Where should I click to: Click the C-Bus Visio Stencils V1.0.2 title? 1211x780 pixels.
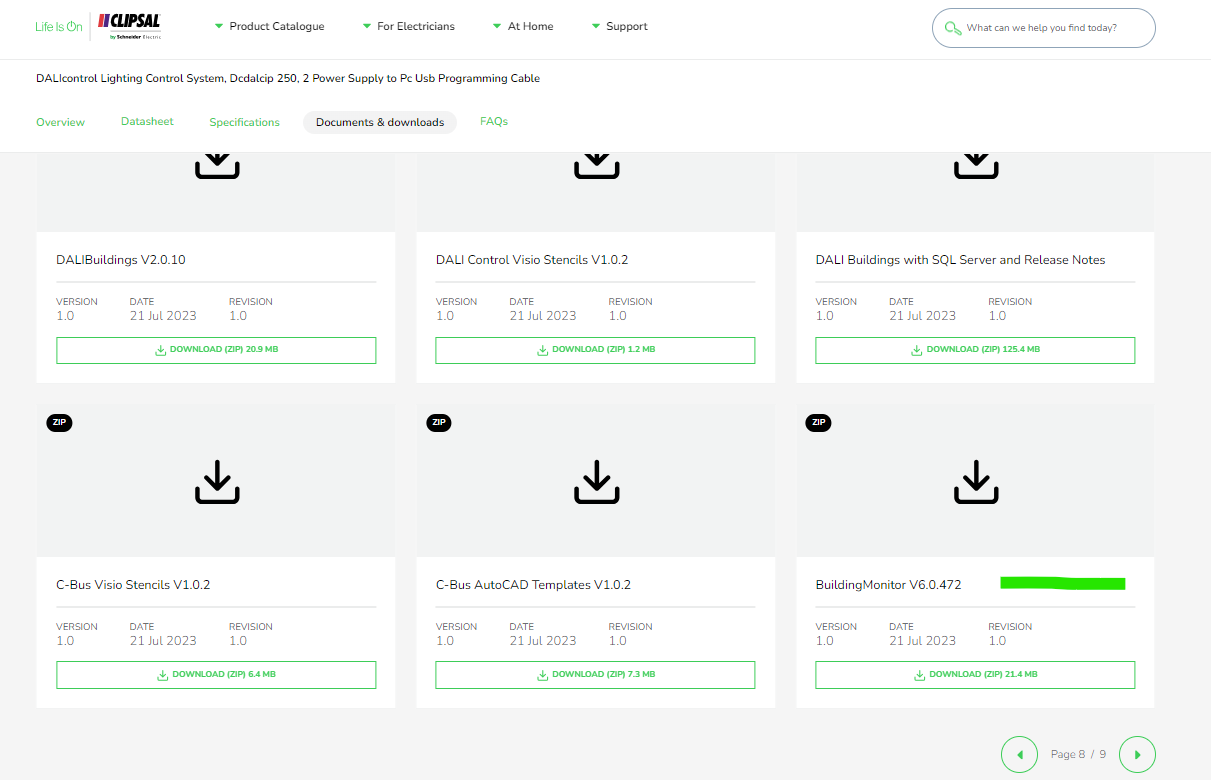(x=133, y=585)
